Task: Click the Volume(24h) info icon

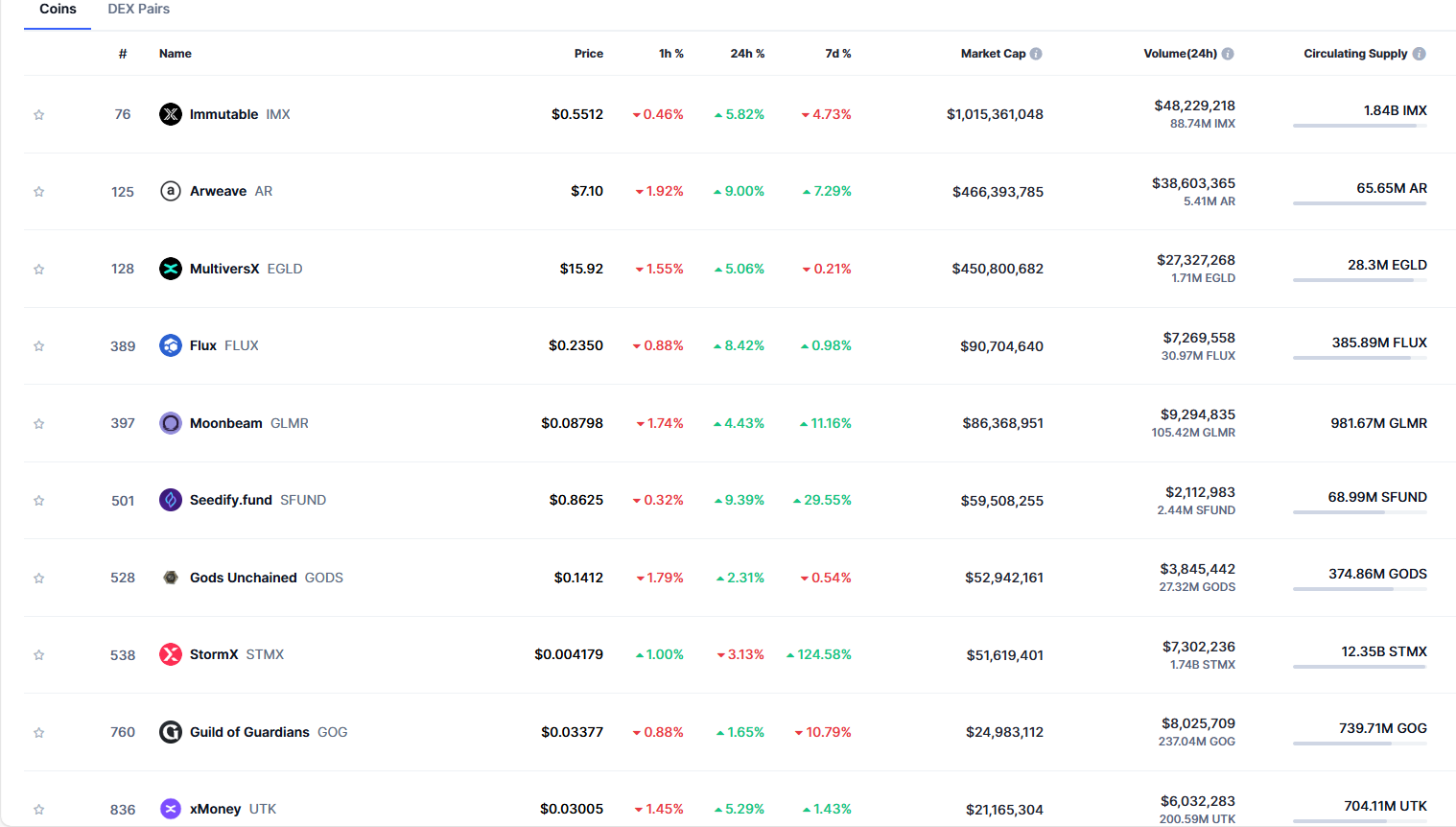Action: tap(1230, 54)
